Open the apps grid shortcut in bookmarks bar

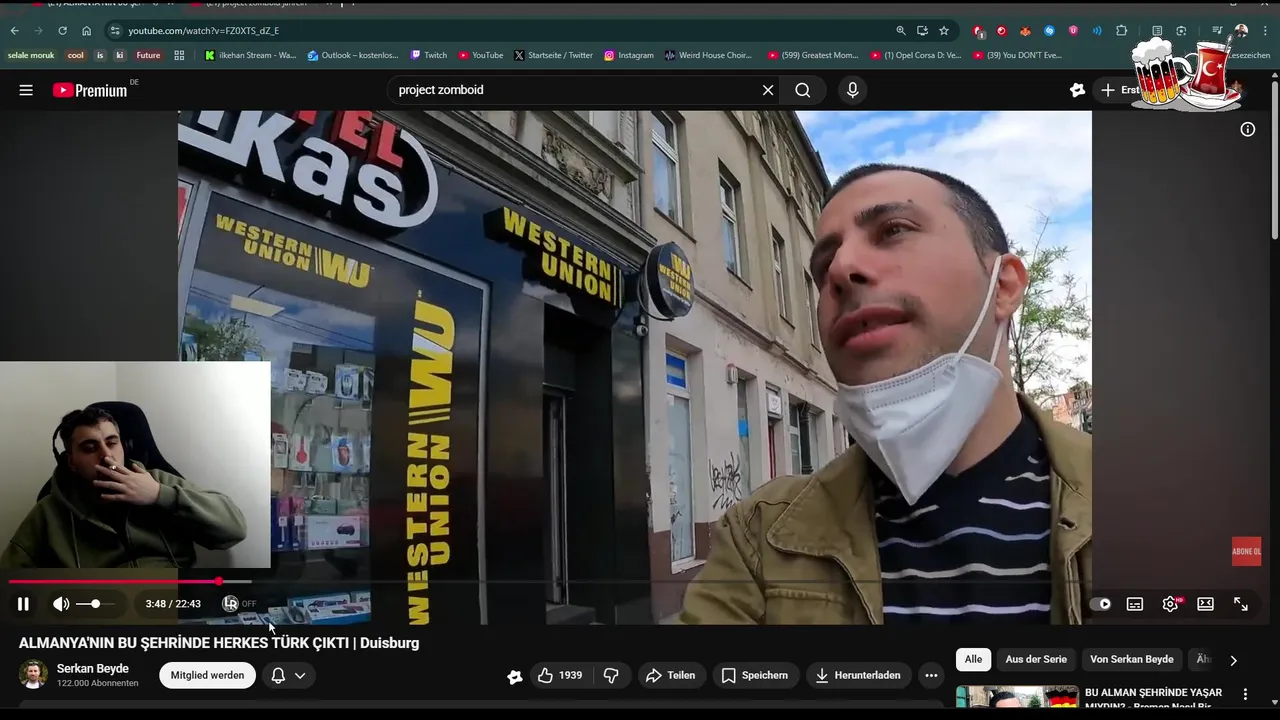click(x=179, y=56)
